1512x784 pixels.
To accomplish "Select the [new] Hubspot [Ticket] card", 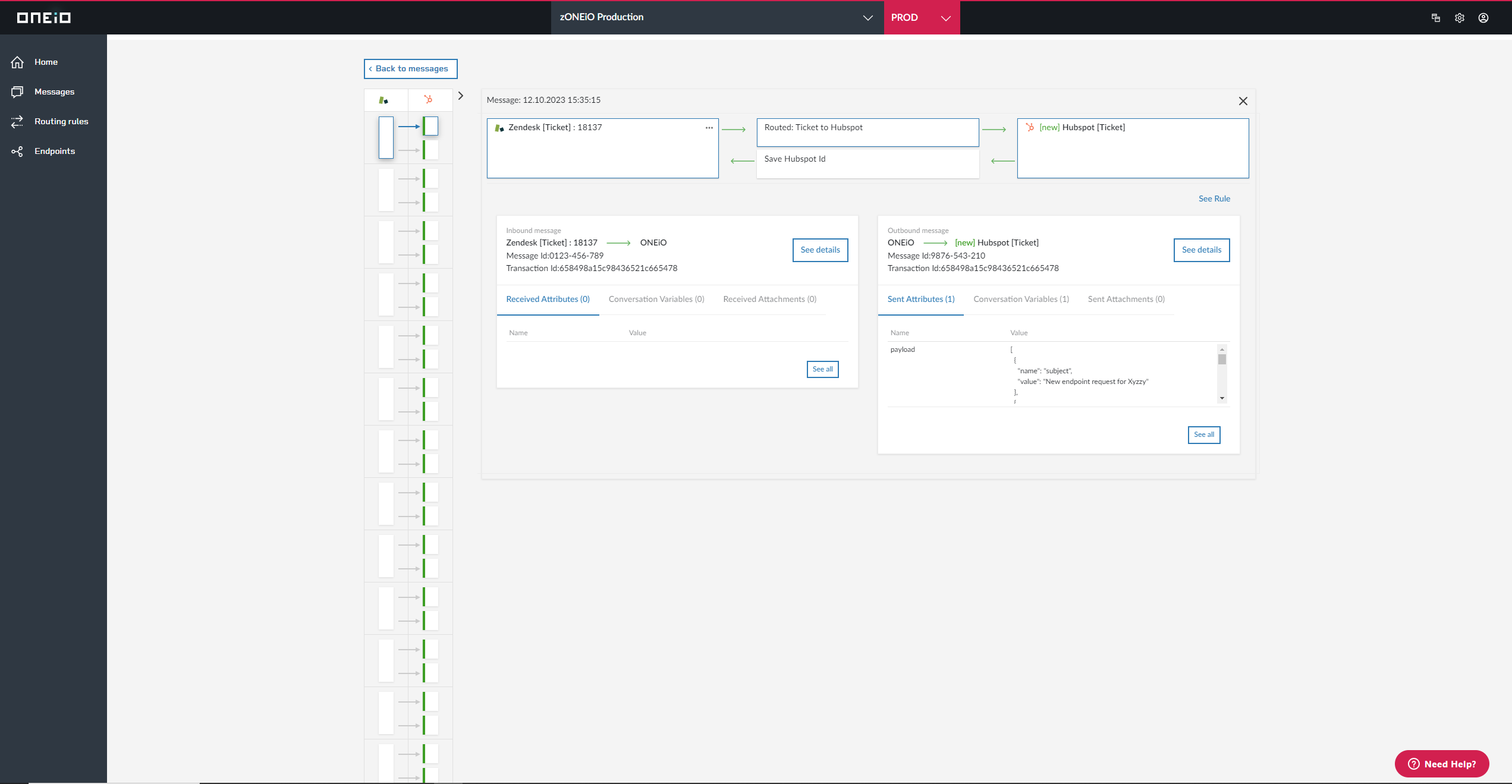I will tap(1133, 148).
